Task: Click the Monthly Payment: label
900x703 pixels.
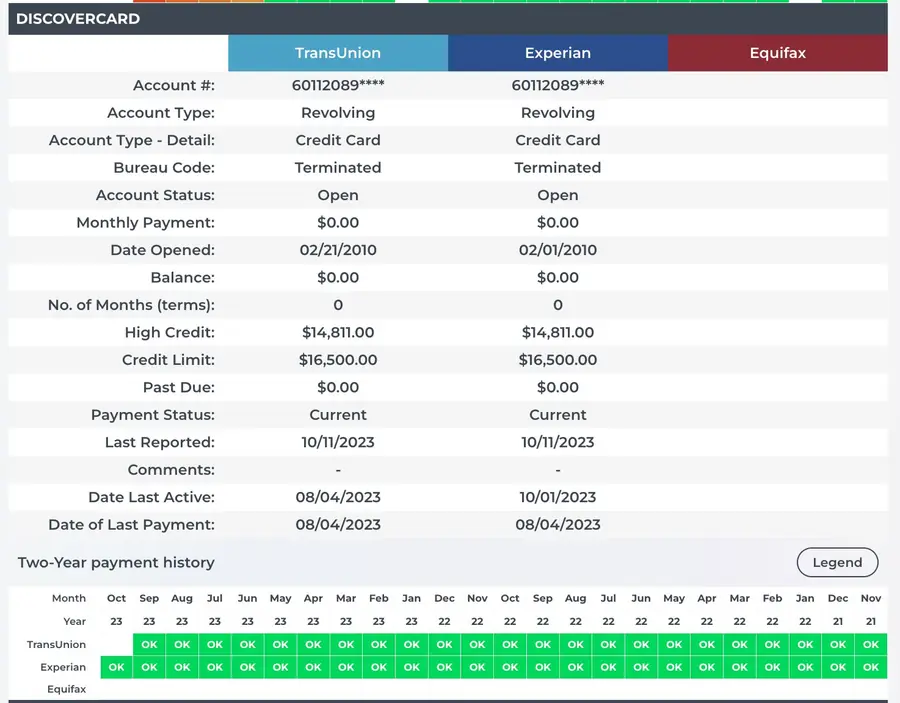Action: pos(146,223)
